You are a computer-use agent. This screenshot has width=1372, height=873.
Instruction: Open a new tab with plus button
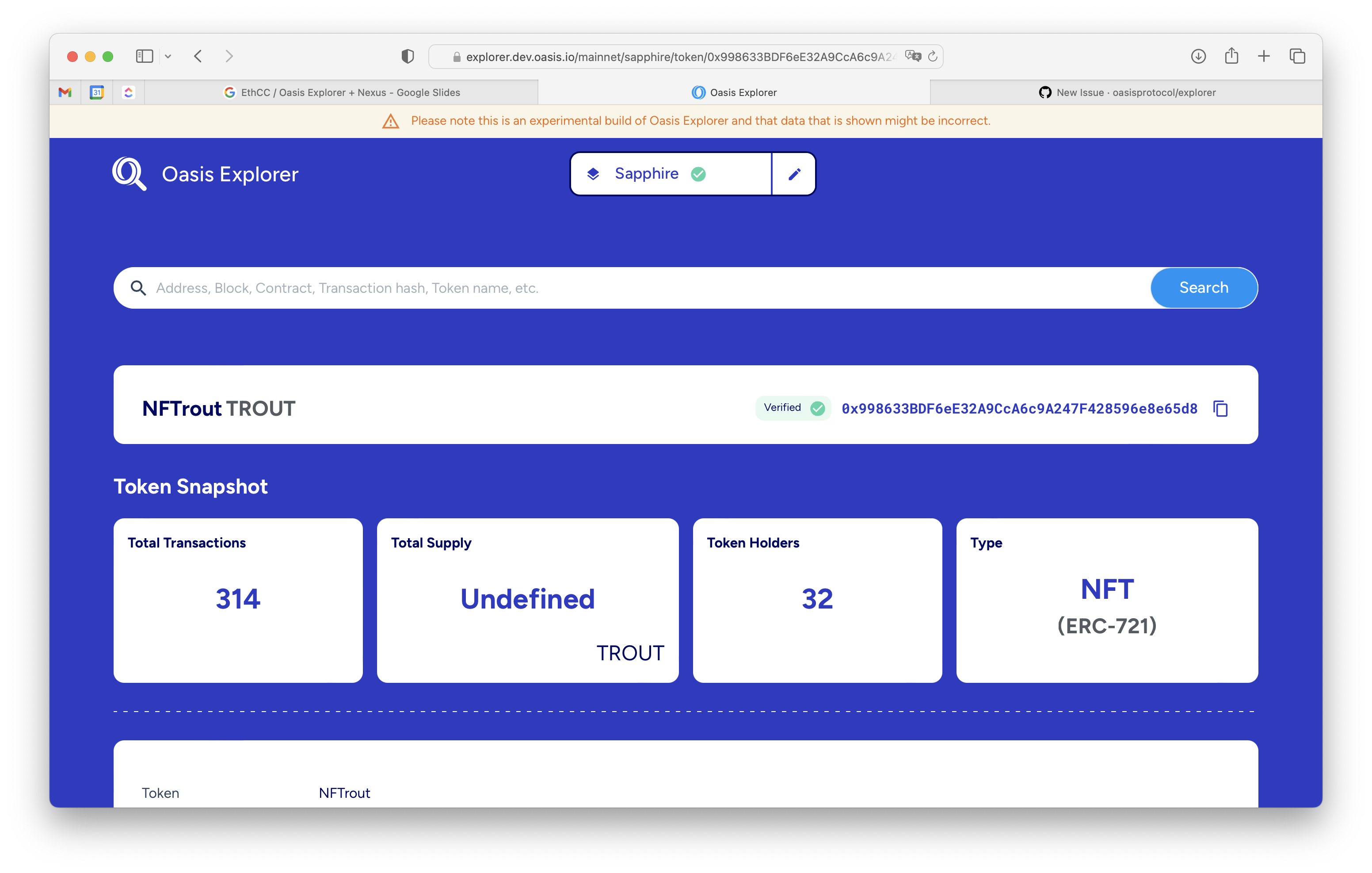click(1264, 56)
